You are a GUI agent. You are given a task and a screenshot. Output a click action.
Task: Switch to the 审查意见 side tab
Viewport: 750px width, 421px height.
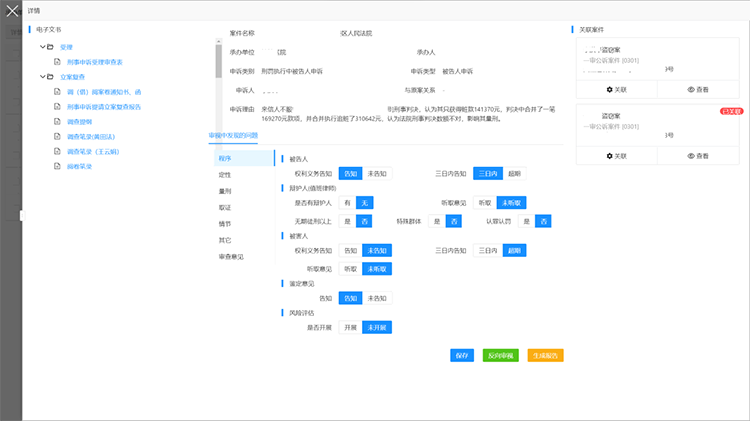coord(231,257)
